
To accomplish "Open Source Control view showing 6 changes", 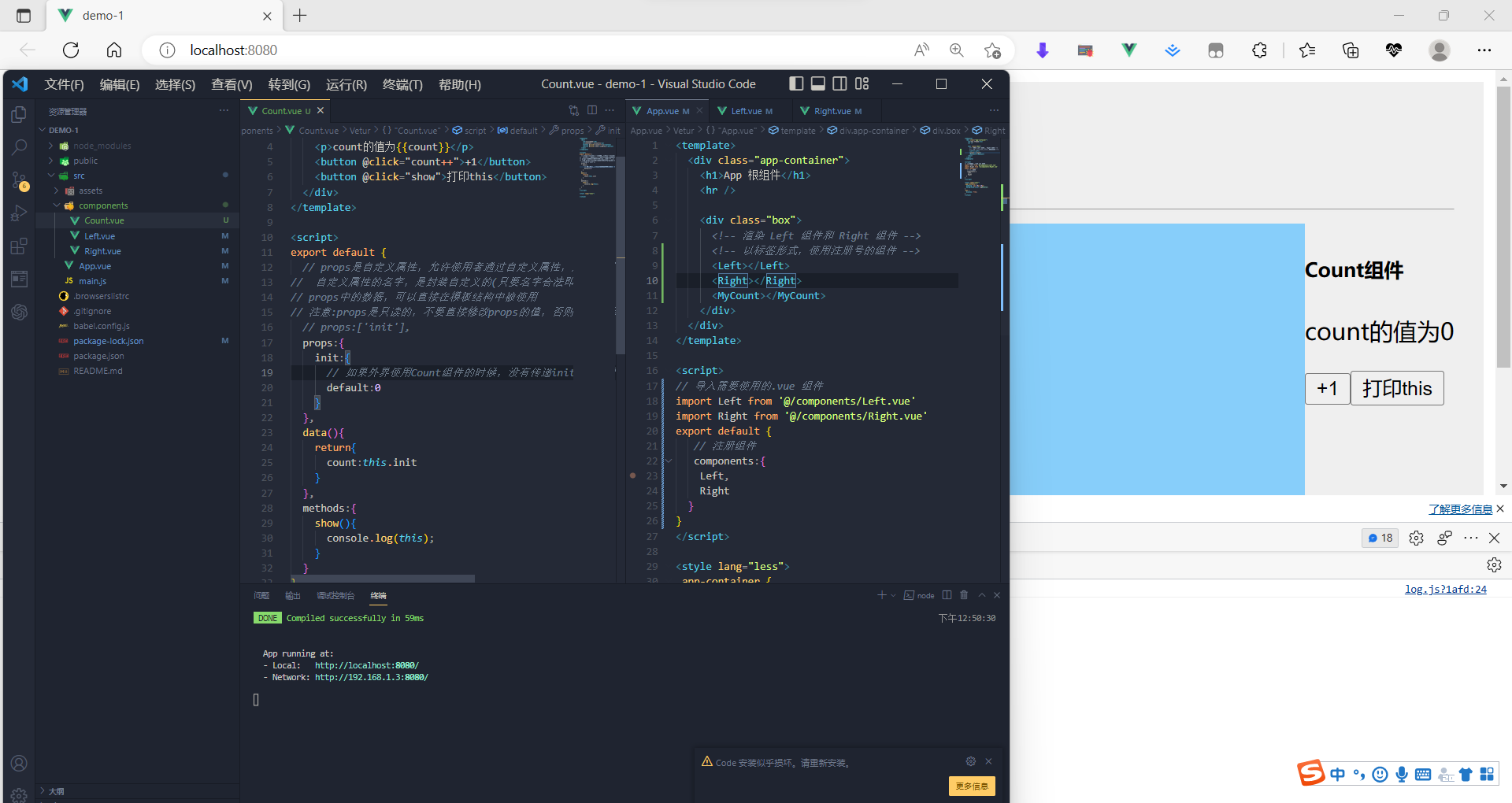I will pos(19,179).
